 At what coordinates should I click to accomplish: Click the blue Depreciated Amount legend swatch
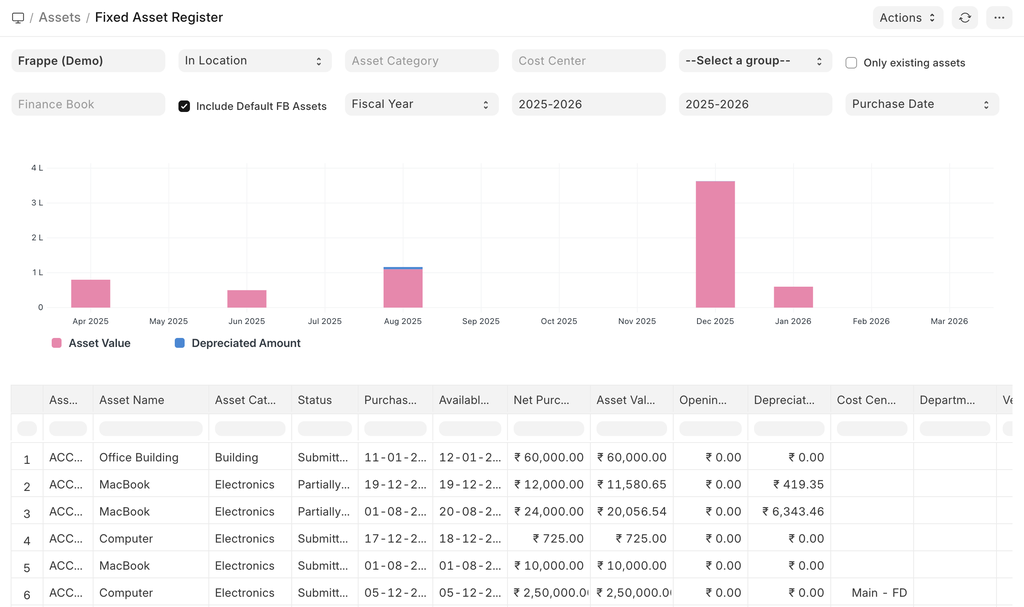click(180, 343)
